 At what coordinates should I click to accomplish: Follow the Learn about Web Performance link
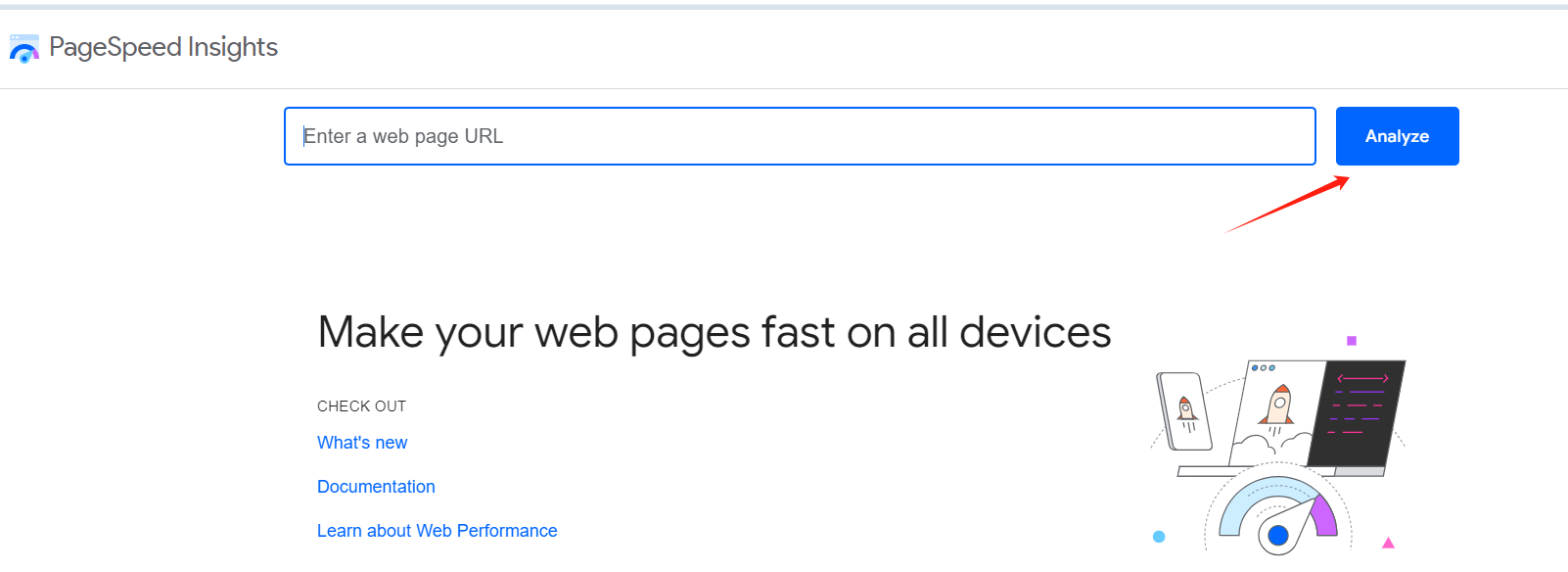pyautogui.click(x=437, y=530)
